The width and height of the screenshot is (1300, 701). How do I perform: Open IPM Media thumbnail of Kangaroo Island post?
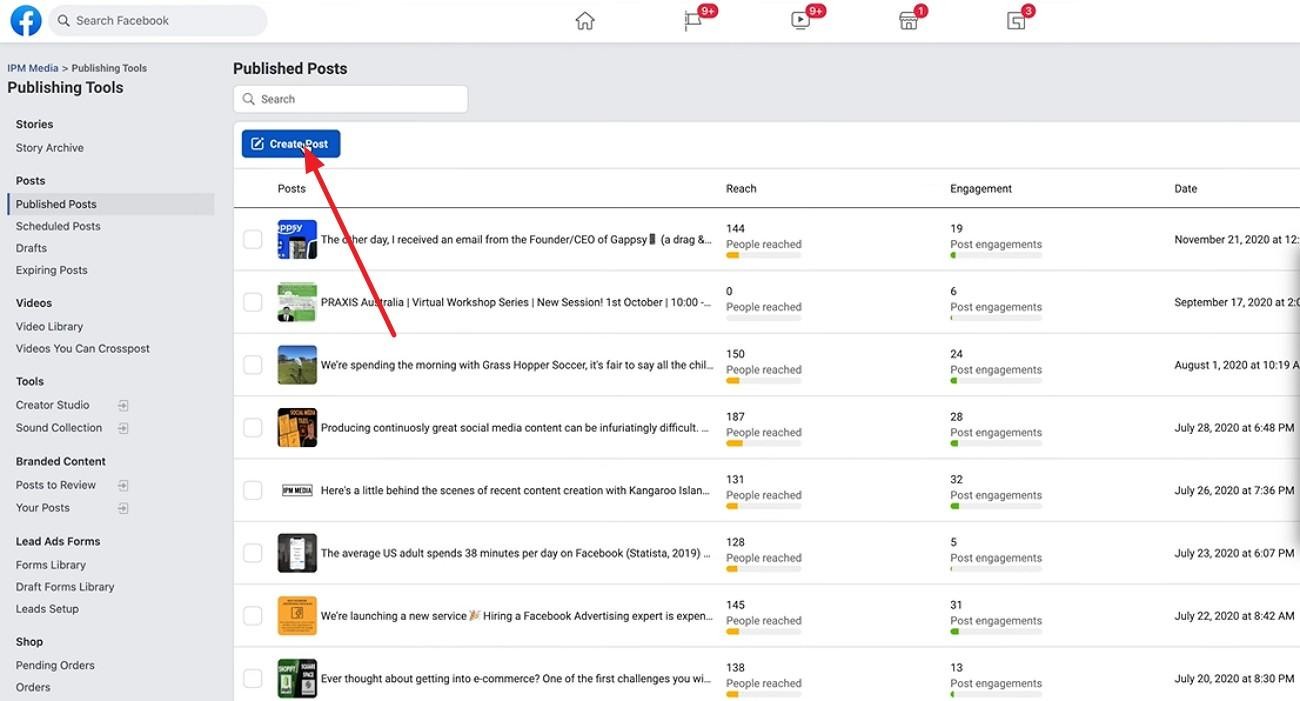click(297, 490)
